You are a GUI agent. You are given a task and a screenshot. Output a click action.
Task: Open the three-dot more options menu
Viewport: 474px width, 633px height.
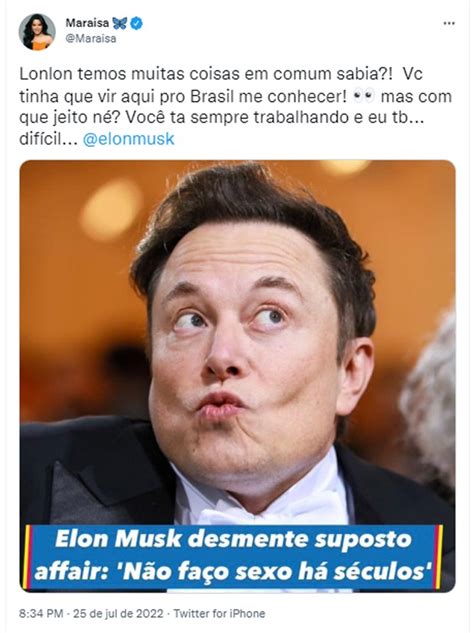[449, 23]
